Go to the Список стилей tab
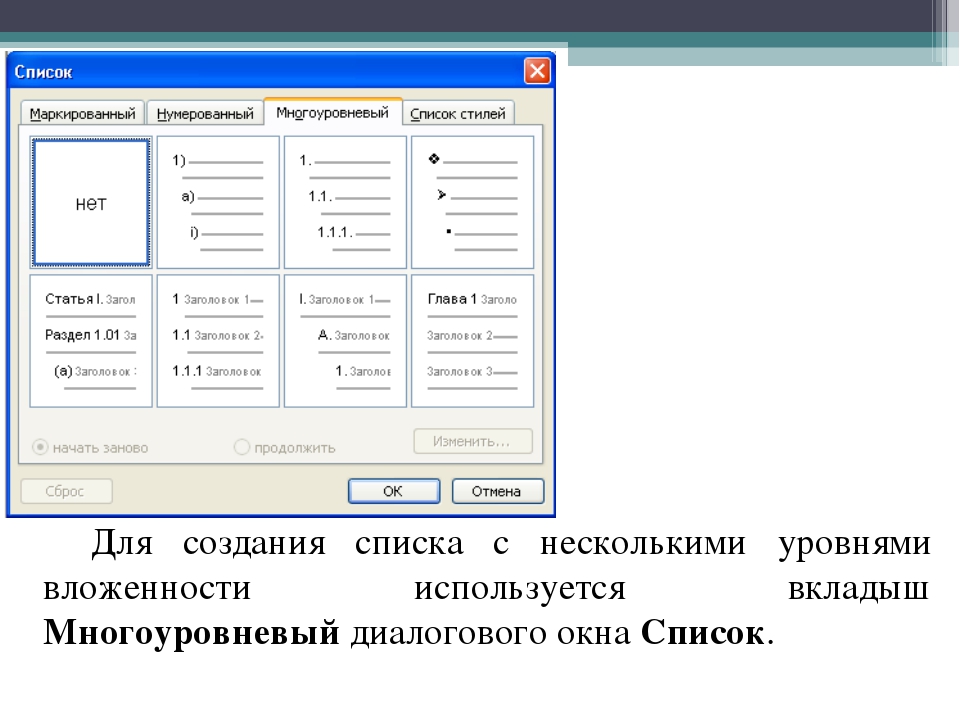This screenshot has height=720, width=960. click(459, 114)
